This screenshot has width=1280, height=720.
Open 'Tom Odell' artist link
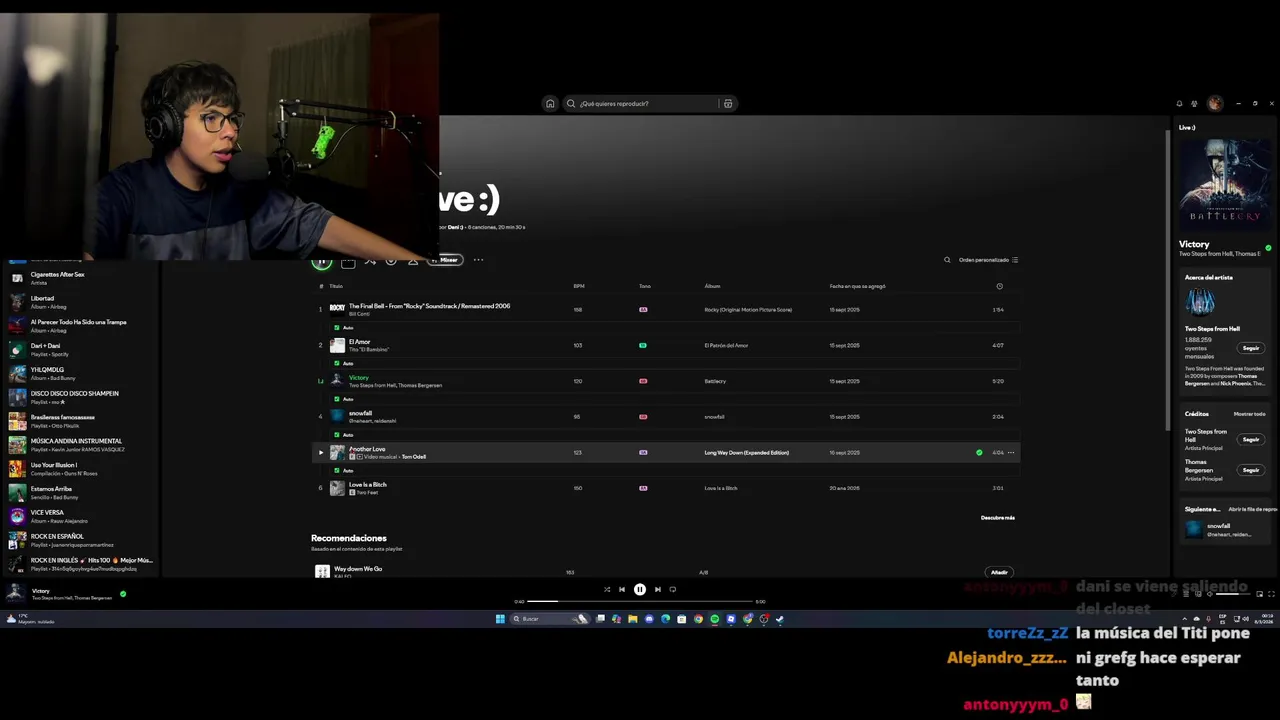414,457
